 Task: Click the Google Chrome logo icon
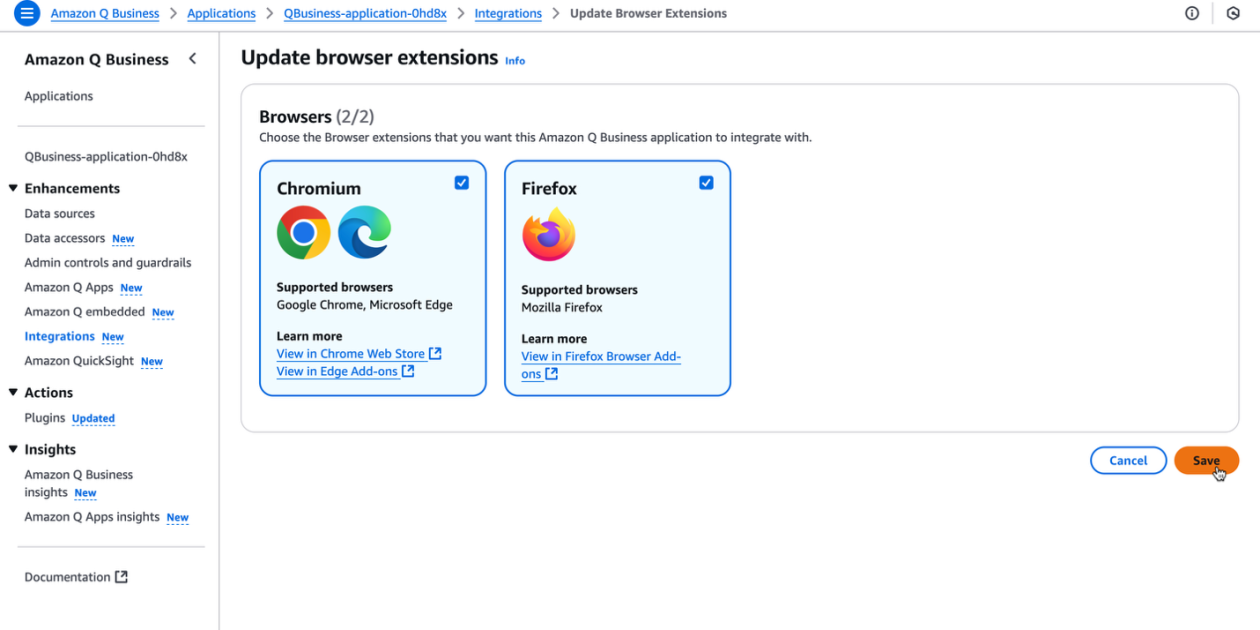click(x=303, y=232)
